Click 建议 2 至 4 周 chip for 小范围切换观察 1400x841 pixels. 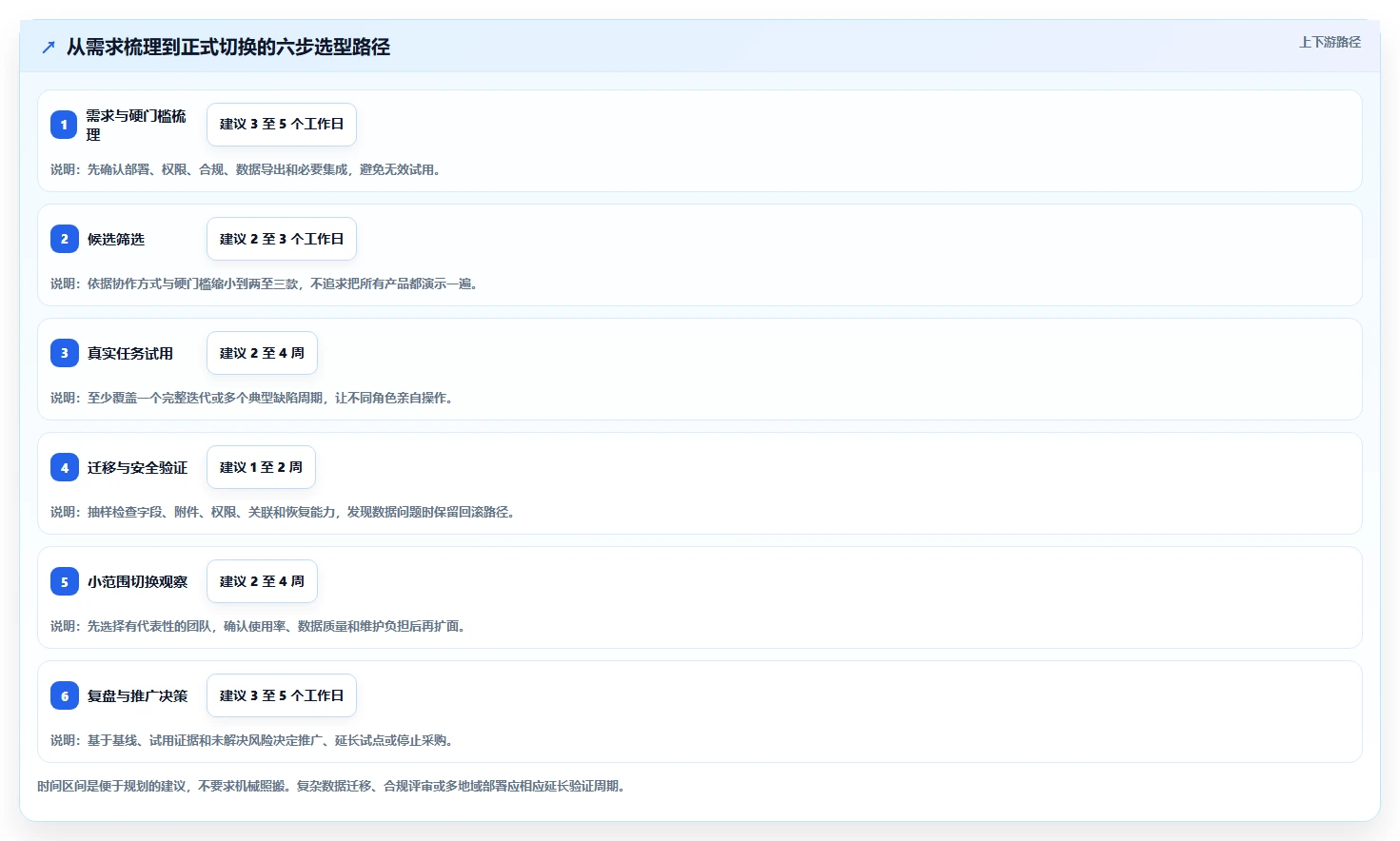click(x=262, y=581)
